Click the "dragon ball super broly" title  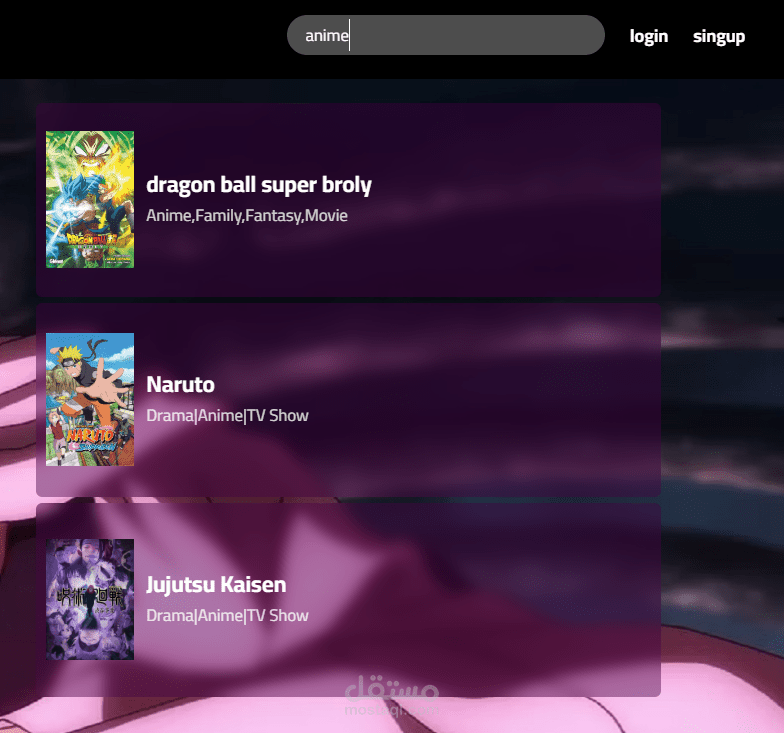click(259, 185)
